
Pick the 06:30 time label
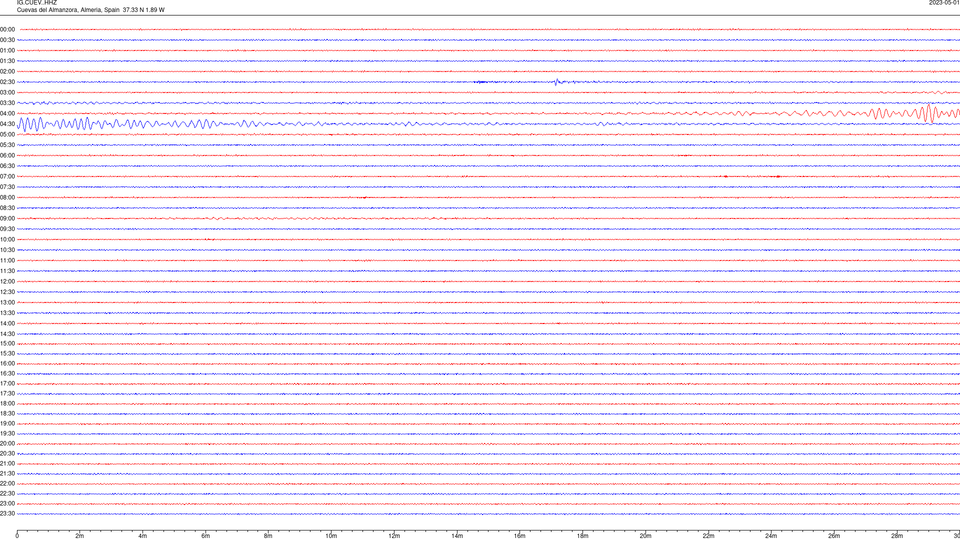[x=7, y=166]
